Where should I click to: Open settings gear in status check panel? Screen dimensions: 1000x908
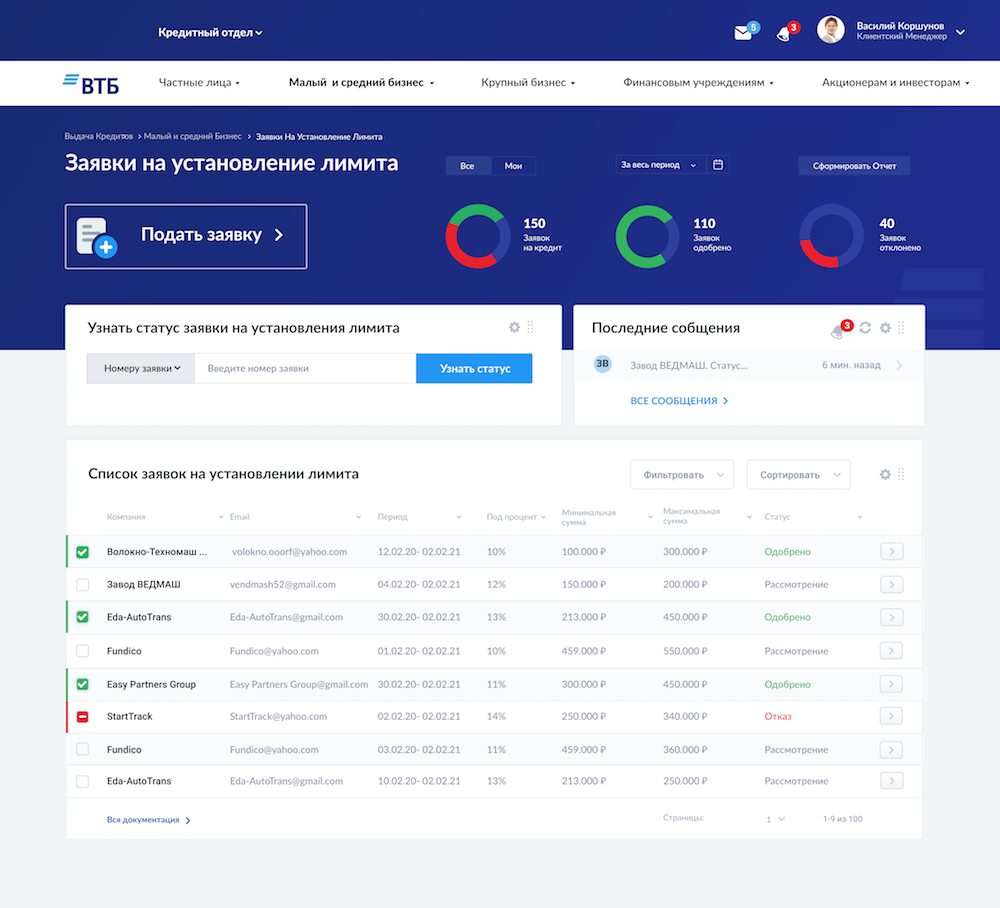click(514, 327)
